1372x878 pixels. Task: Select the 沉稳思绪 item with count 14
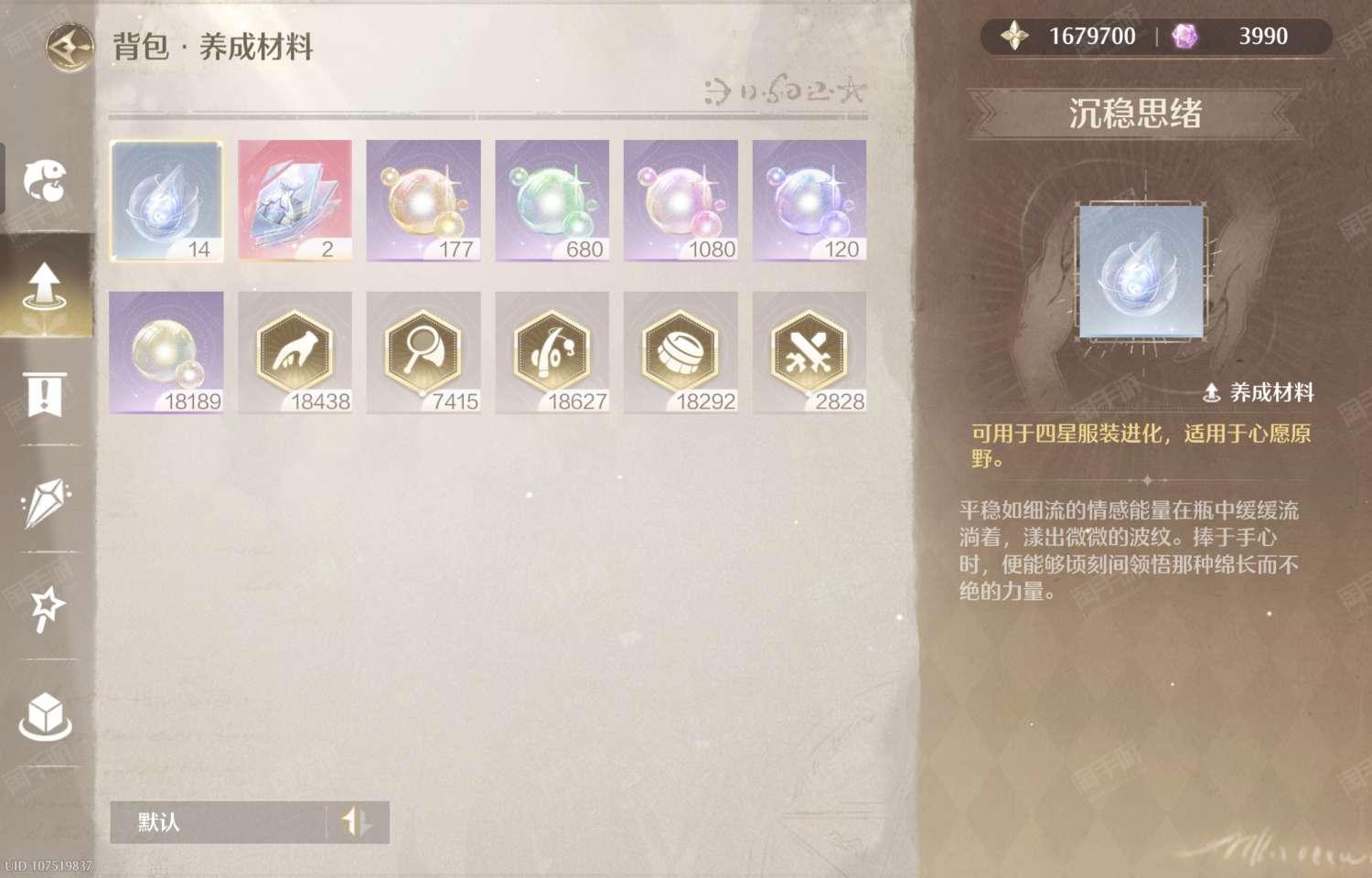tap(166, 201)
